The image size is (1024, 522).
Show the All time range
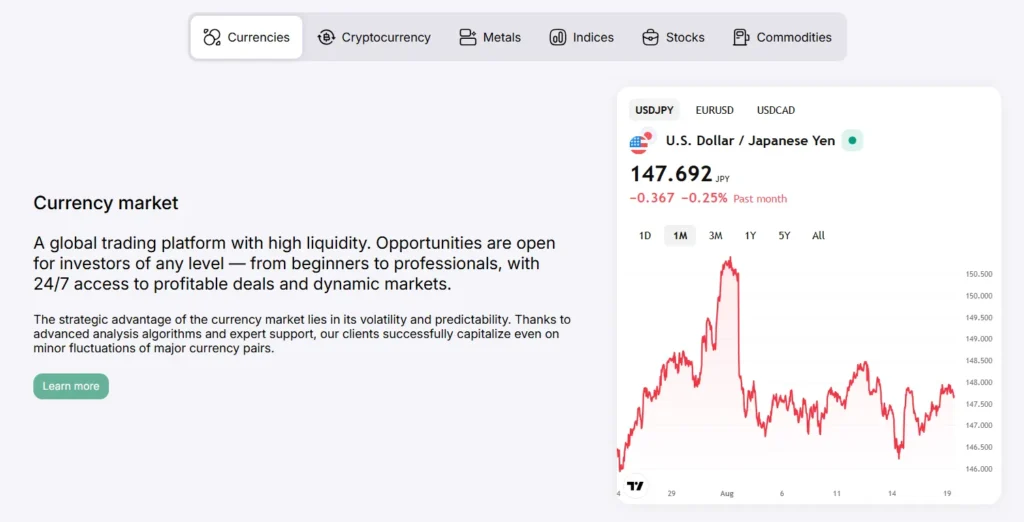tap(818, 236)
